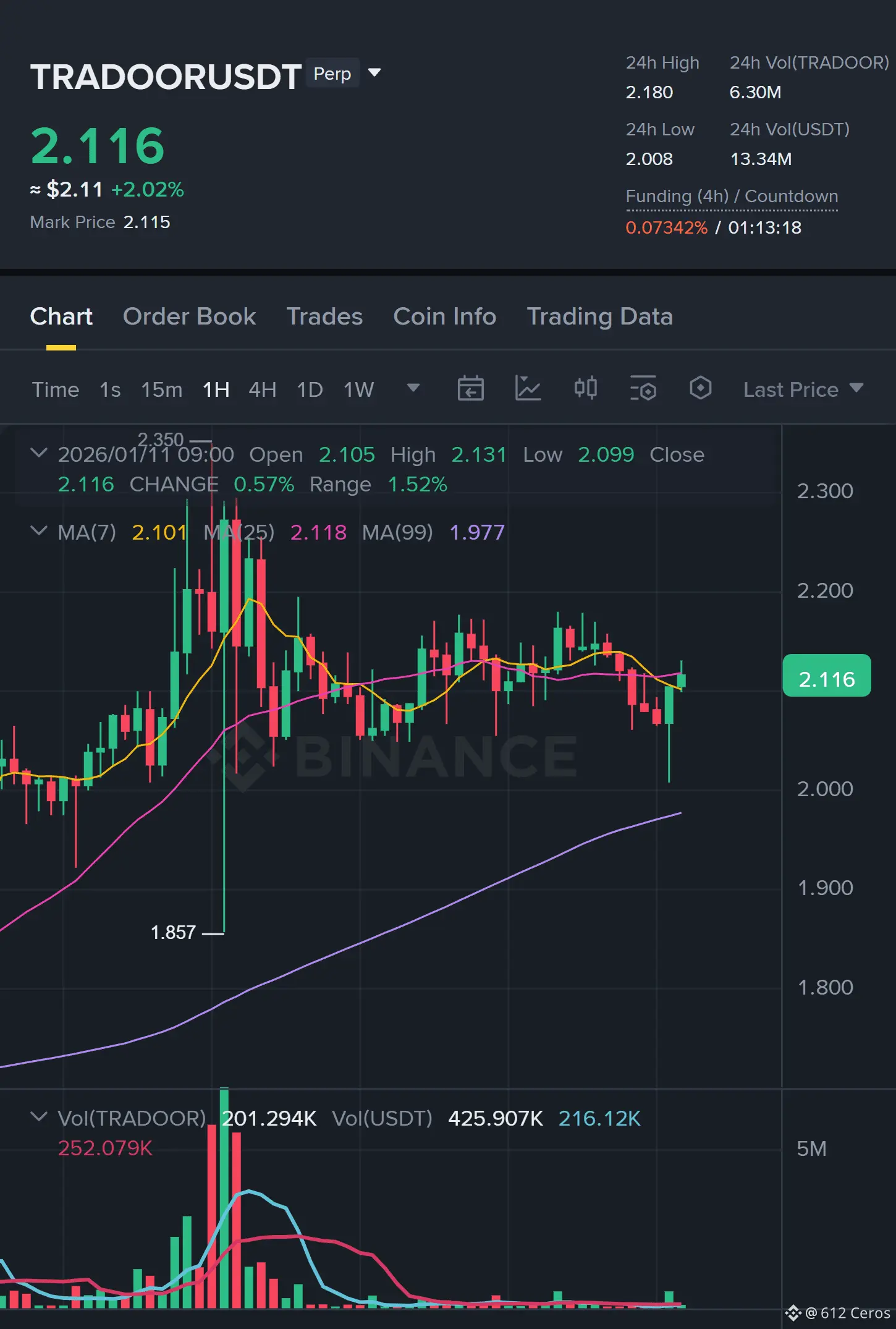Viewport: 896px width, 1329px height.
Task: Click the Range 1.52% value
Action: 417,484
